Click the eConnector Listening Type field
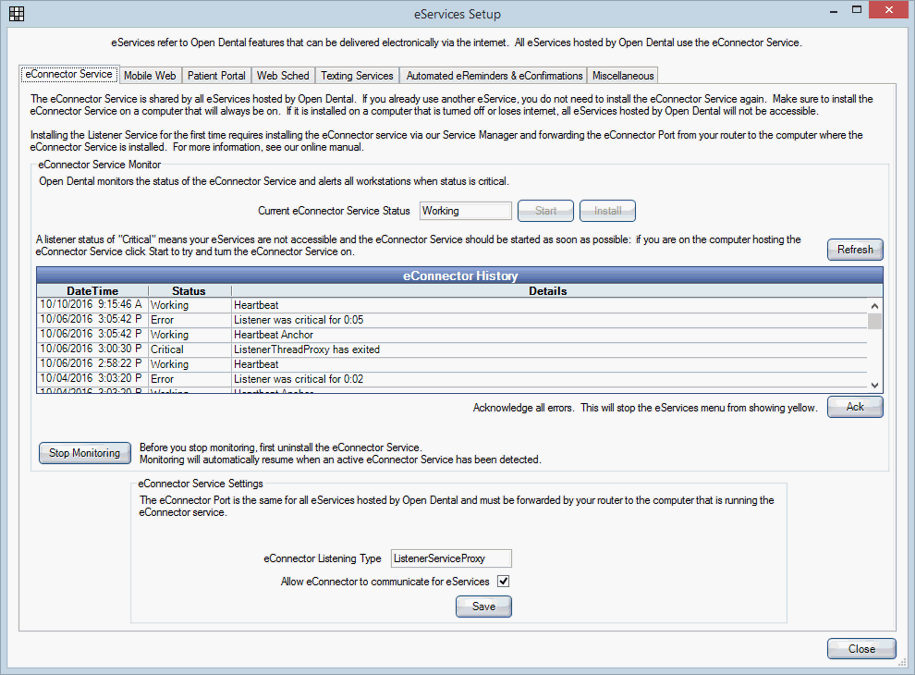The image size is (915, 675). 451,558
